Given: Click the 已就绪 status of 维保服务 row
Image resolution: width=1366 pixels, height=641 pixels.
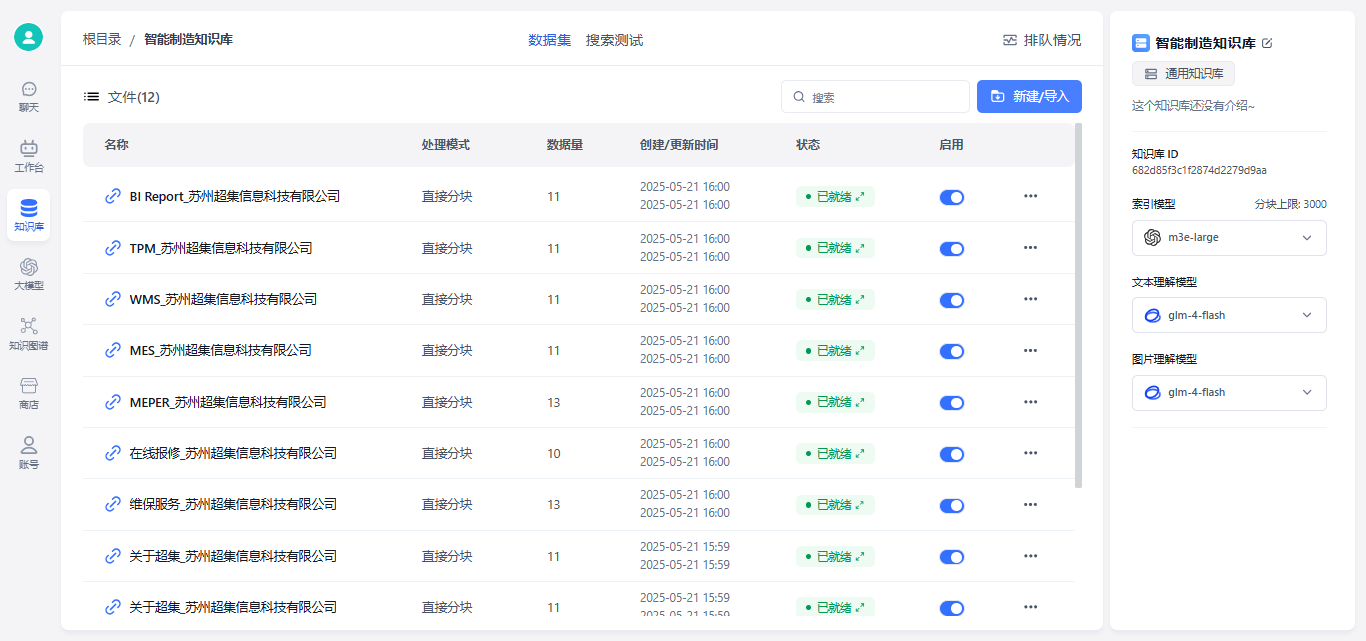Looking at the screenshot, I should click(835, 504).
